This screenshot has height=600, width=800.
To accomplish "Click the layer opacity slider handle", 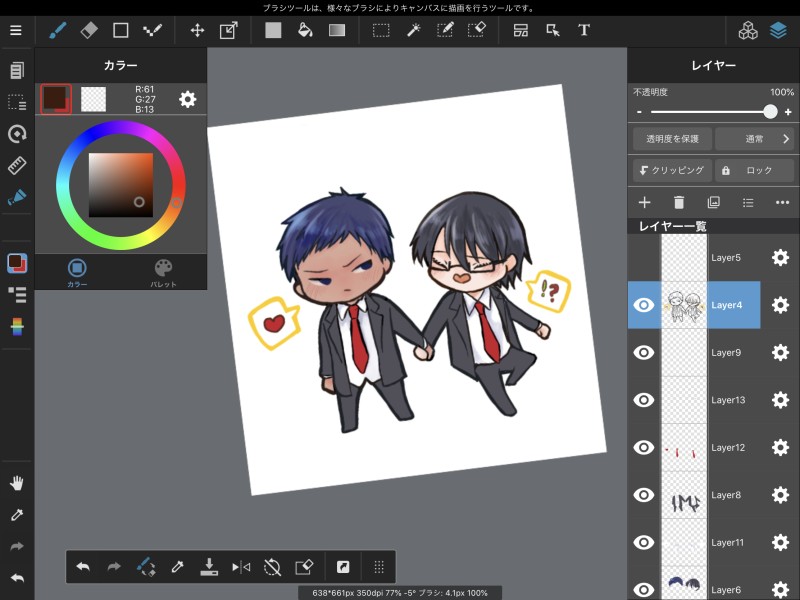I will 770,112.
